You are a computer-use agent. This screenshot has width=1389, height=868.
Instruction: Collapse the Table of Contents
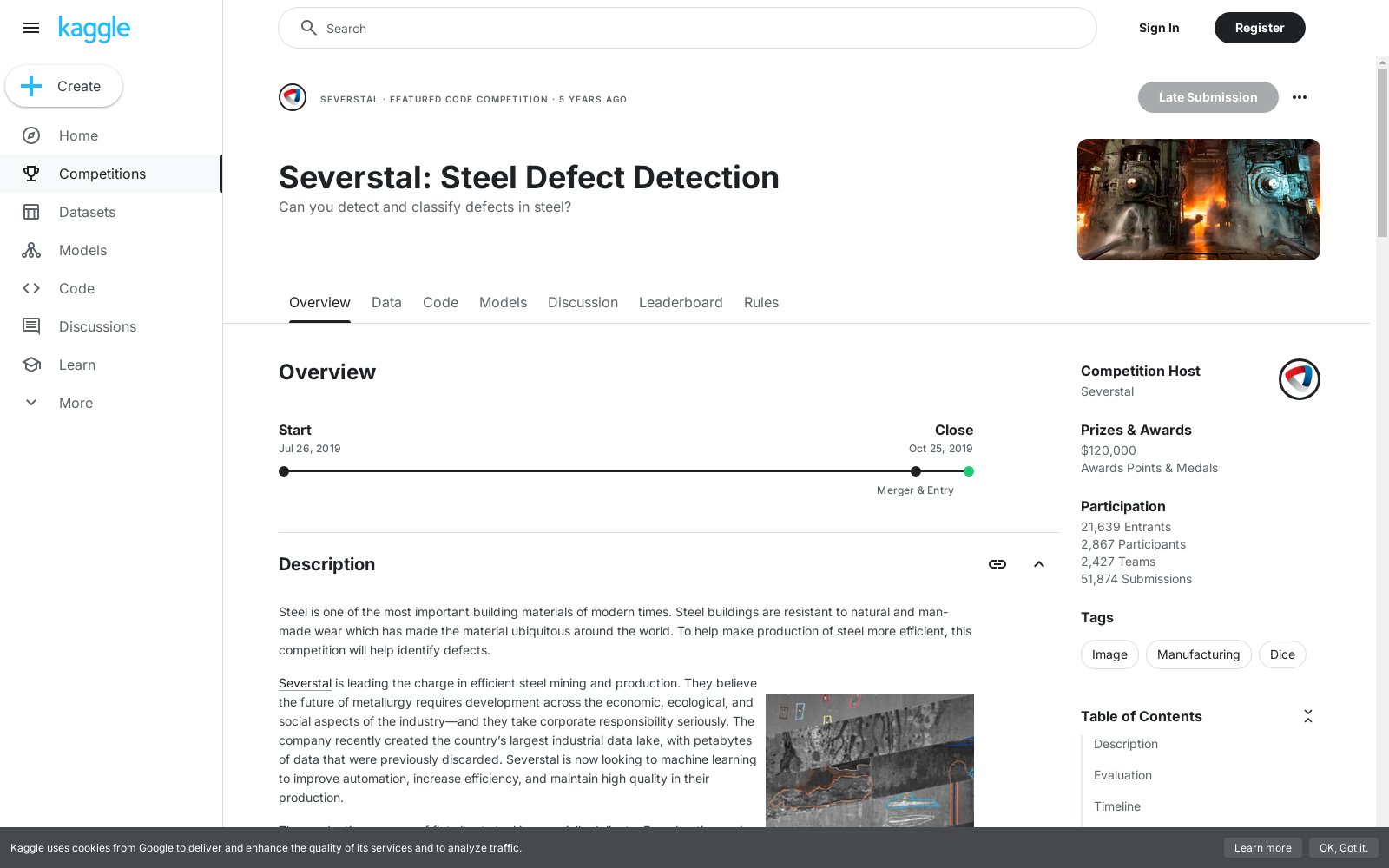pos(1308,716)
